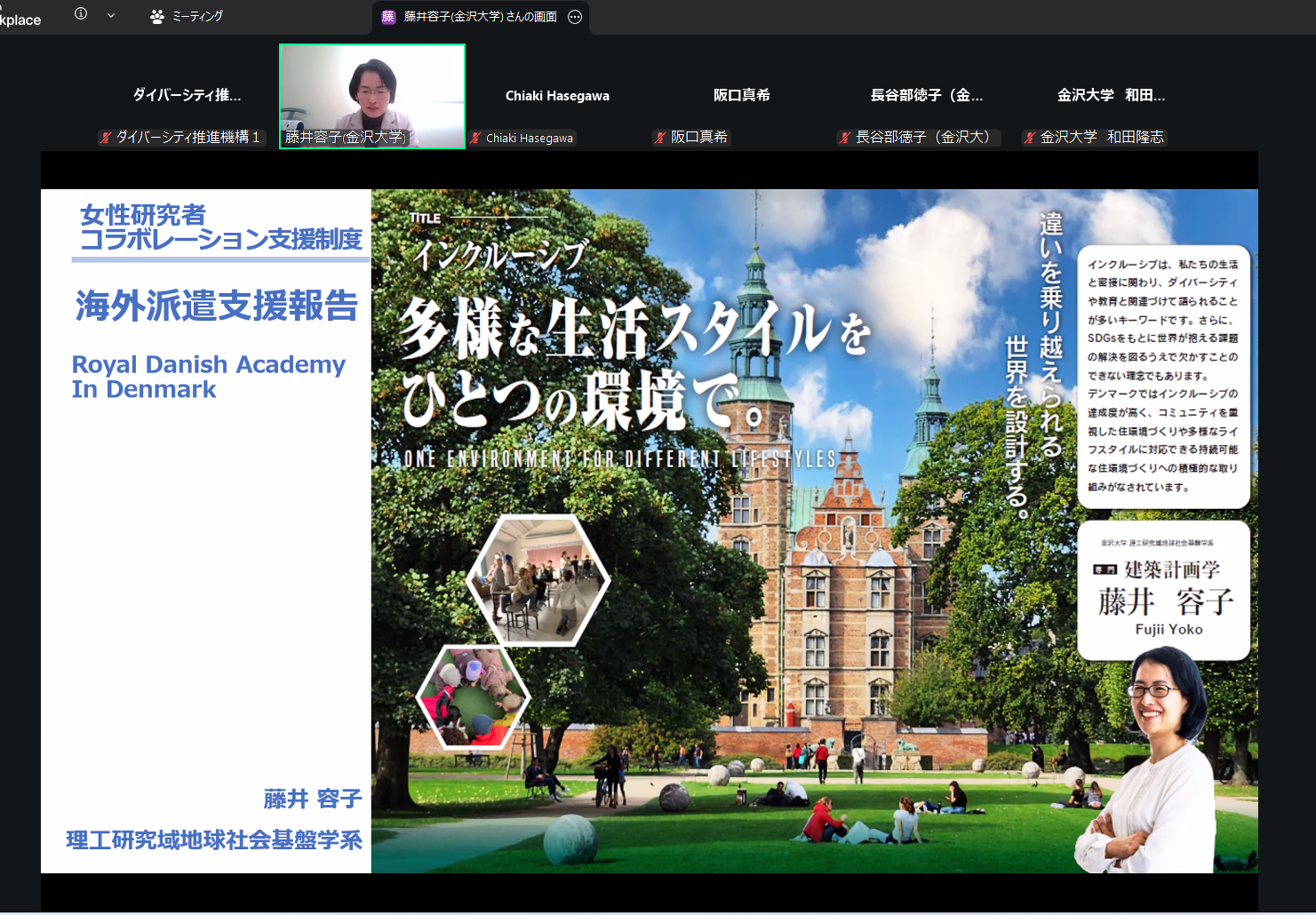Viewport: 1316px width, 915px height.
Task: Open more options on shared screen tab
Action: pyautogui.click(x=575, y=17)
